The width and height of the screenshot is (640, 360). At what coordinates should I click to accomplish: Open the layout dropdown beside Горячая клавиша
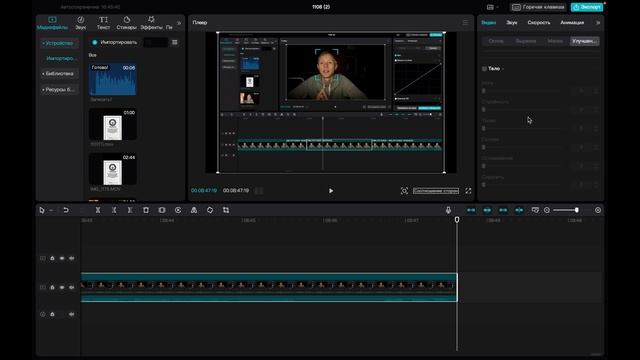coord(493,7)
